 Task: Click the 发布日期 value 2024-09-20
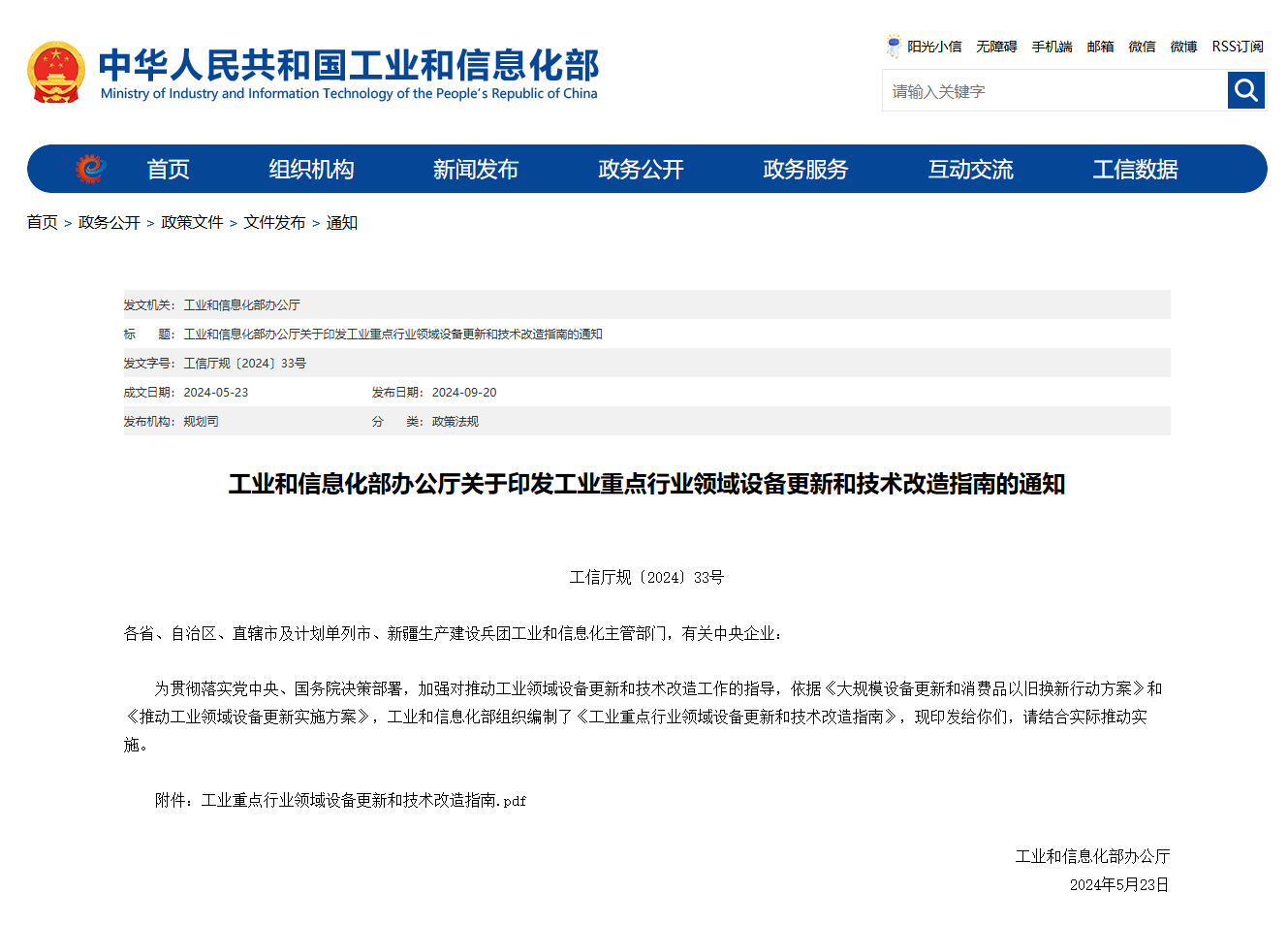click(x=464, y=392)
